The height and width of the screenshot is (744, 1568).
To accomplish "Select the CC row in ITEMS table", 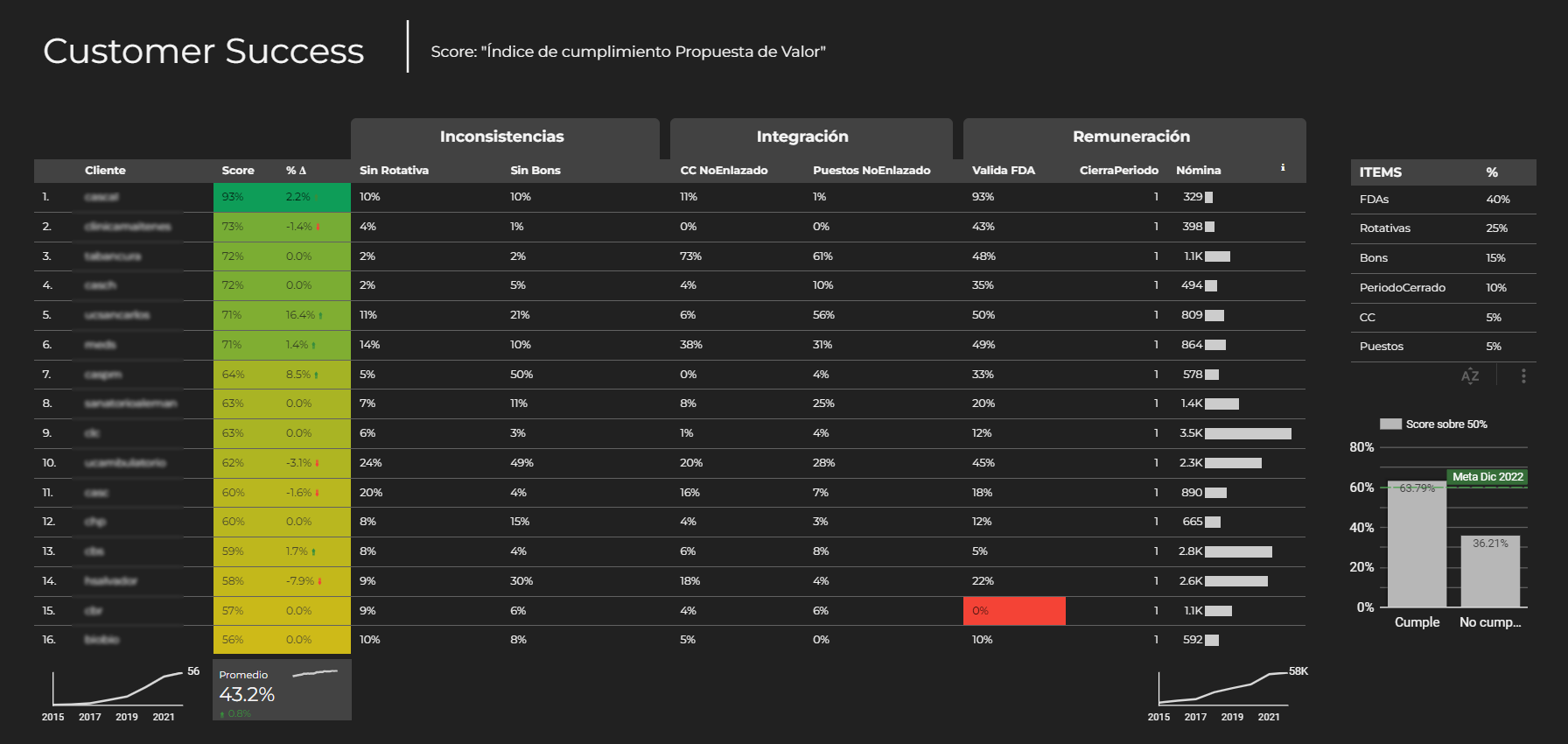I will click(1443, 318).
